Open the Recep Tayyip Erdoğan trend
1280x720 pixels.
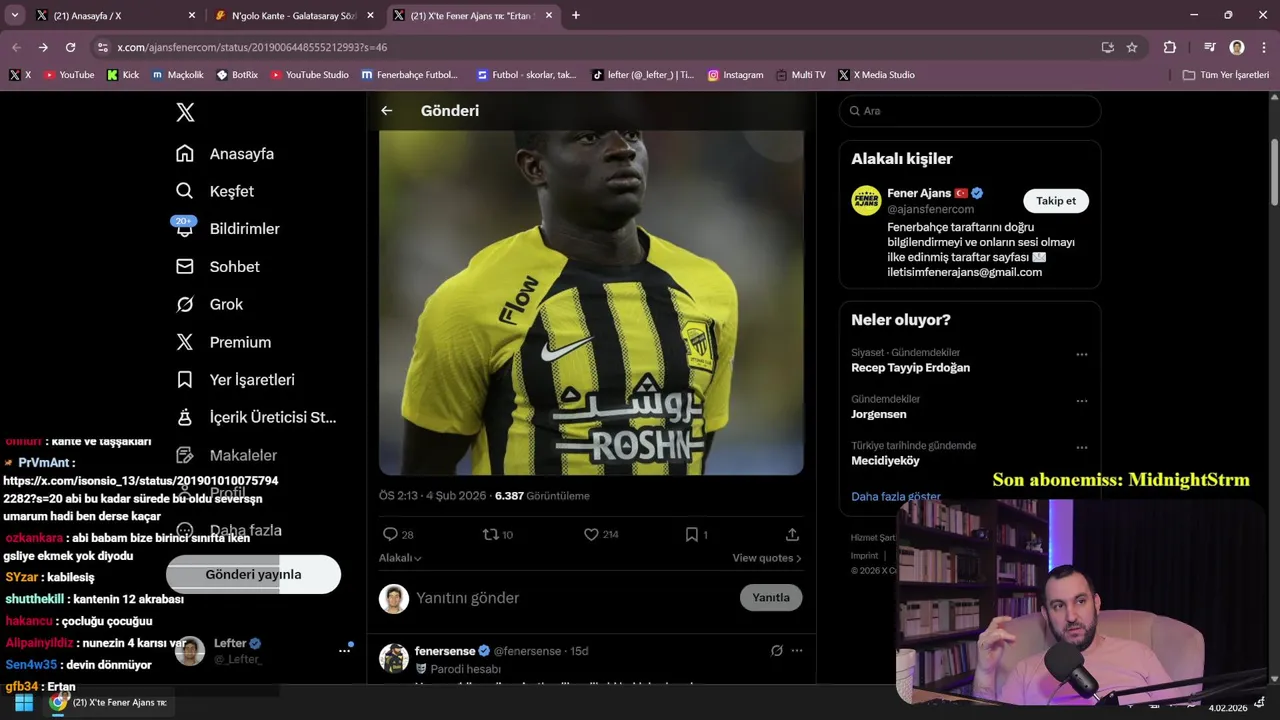coord(910,367)
